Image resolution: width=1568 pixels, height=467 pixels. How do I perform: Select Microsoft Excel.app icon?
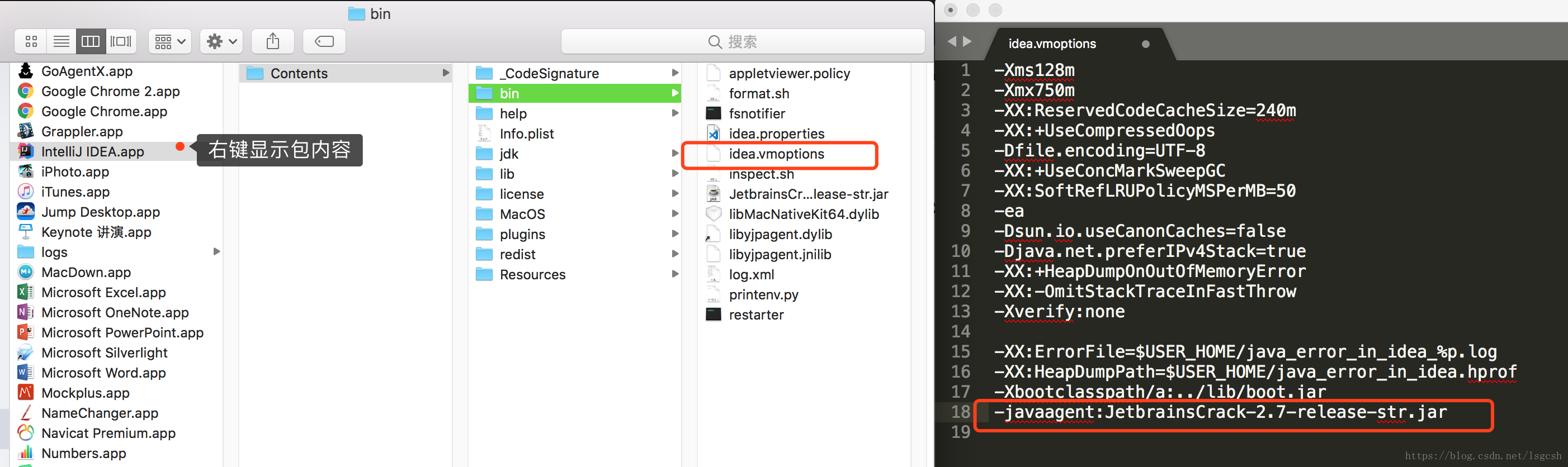26,292
